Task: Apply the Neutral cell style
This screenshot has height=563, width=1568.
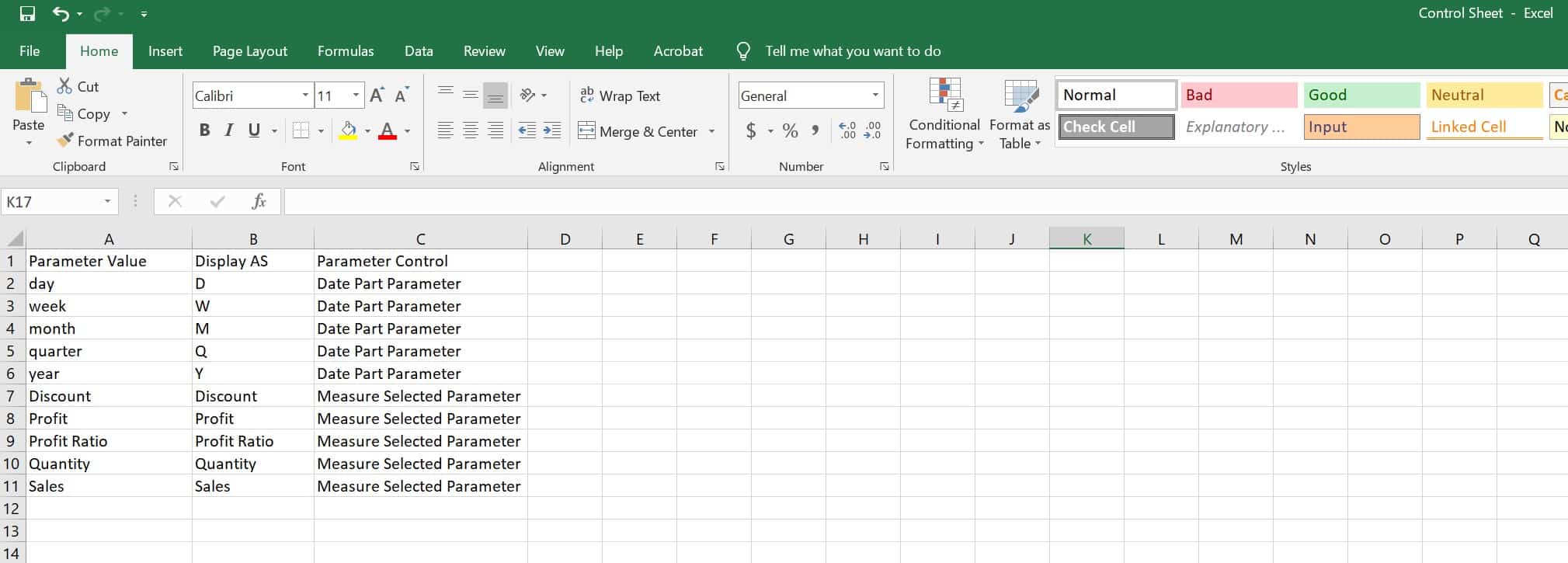Action: (1484, 95)
